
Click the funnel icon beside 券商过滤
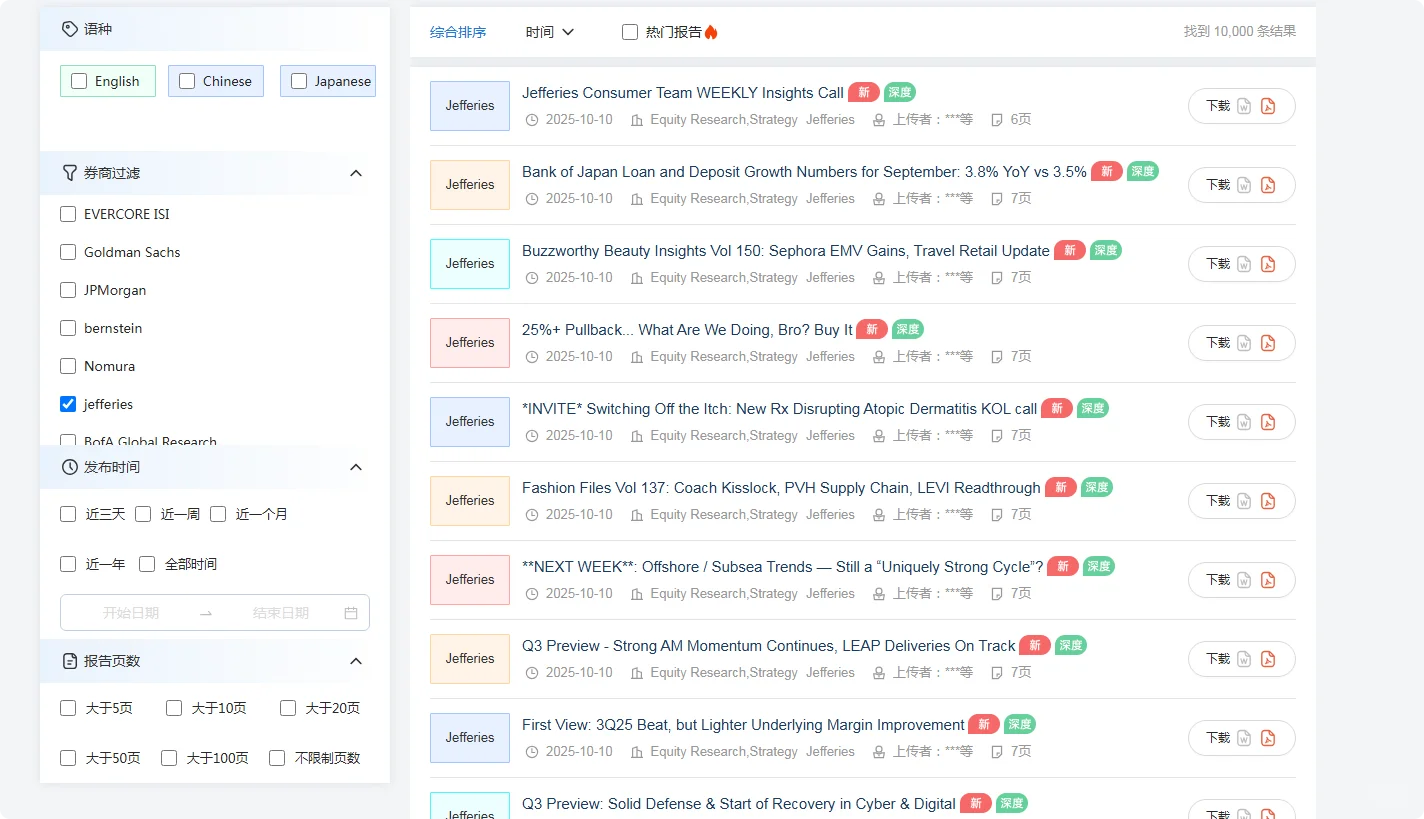click(x=69, y=173)
